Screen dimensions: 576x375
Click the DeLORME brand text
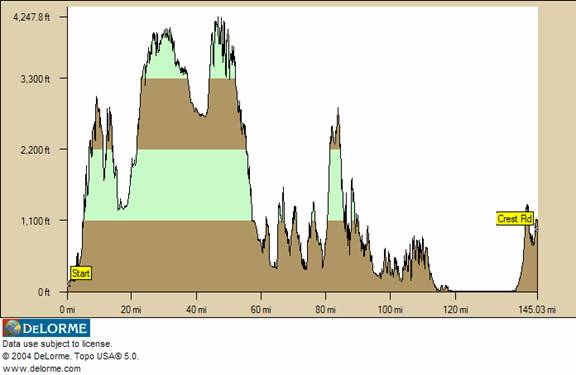55,328
